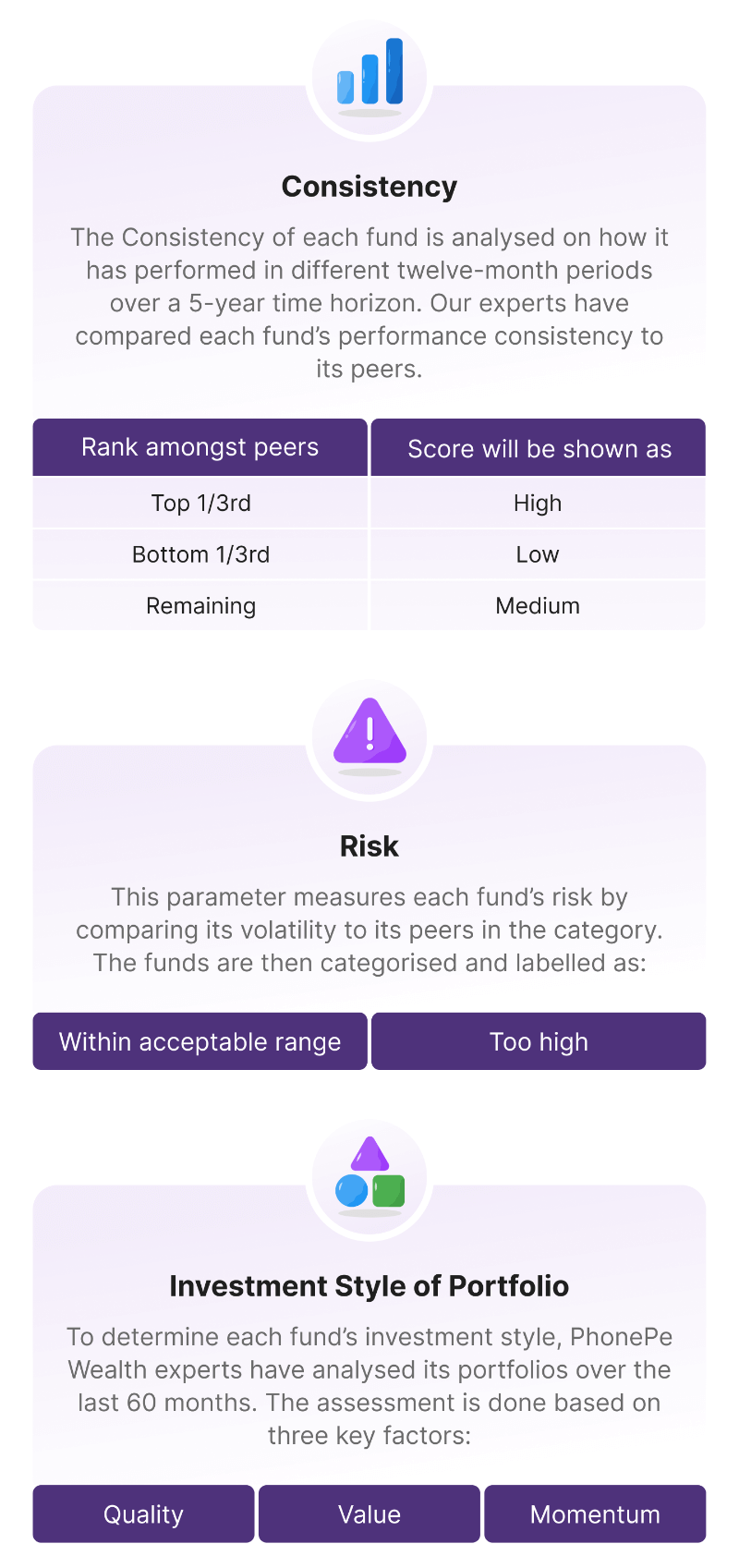Click the Investment Style of Portfolio heading
739x1568 pixels.
pos(369,1286)
